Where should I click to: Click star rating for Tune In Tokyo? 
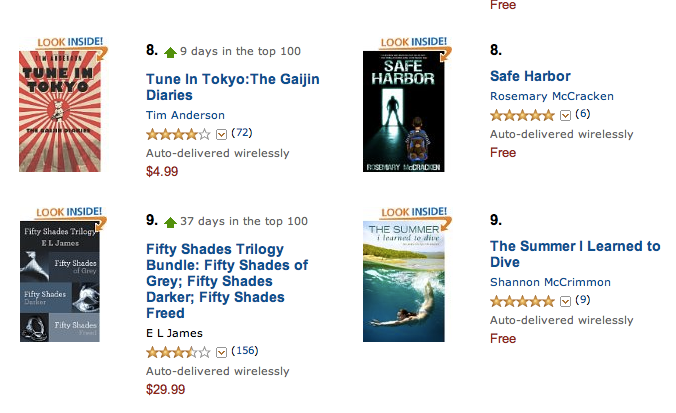pos(178,133)
